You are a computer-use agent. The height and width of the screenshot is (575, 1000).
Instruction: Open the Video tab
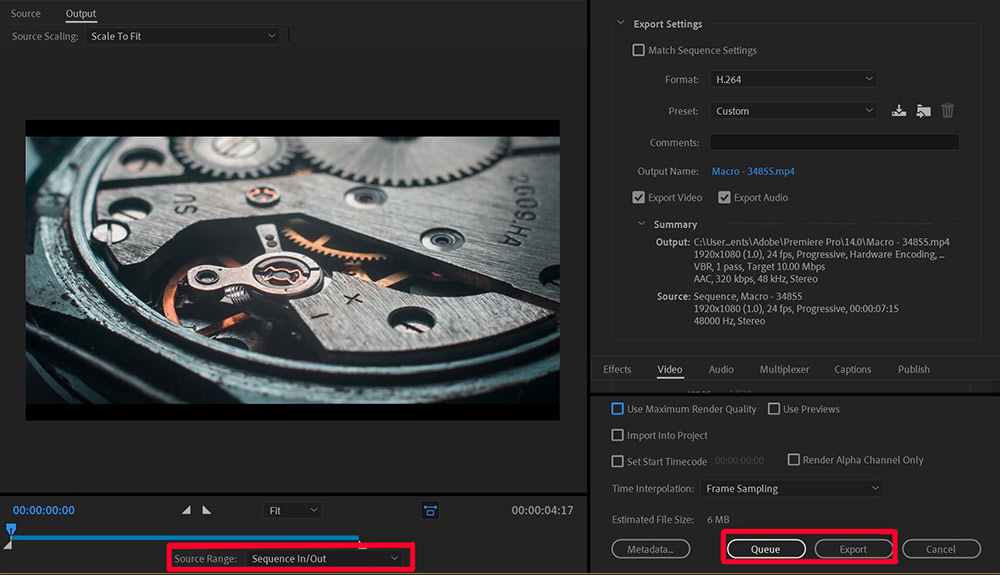[x=670, y=369]
